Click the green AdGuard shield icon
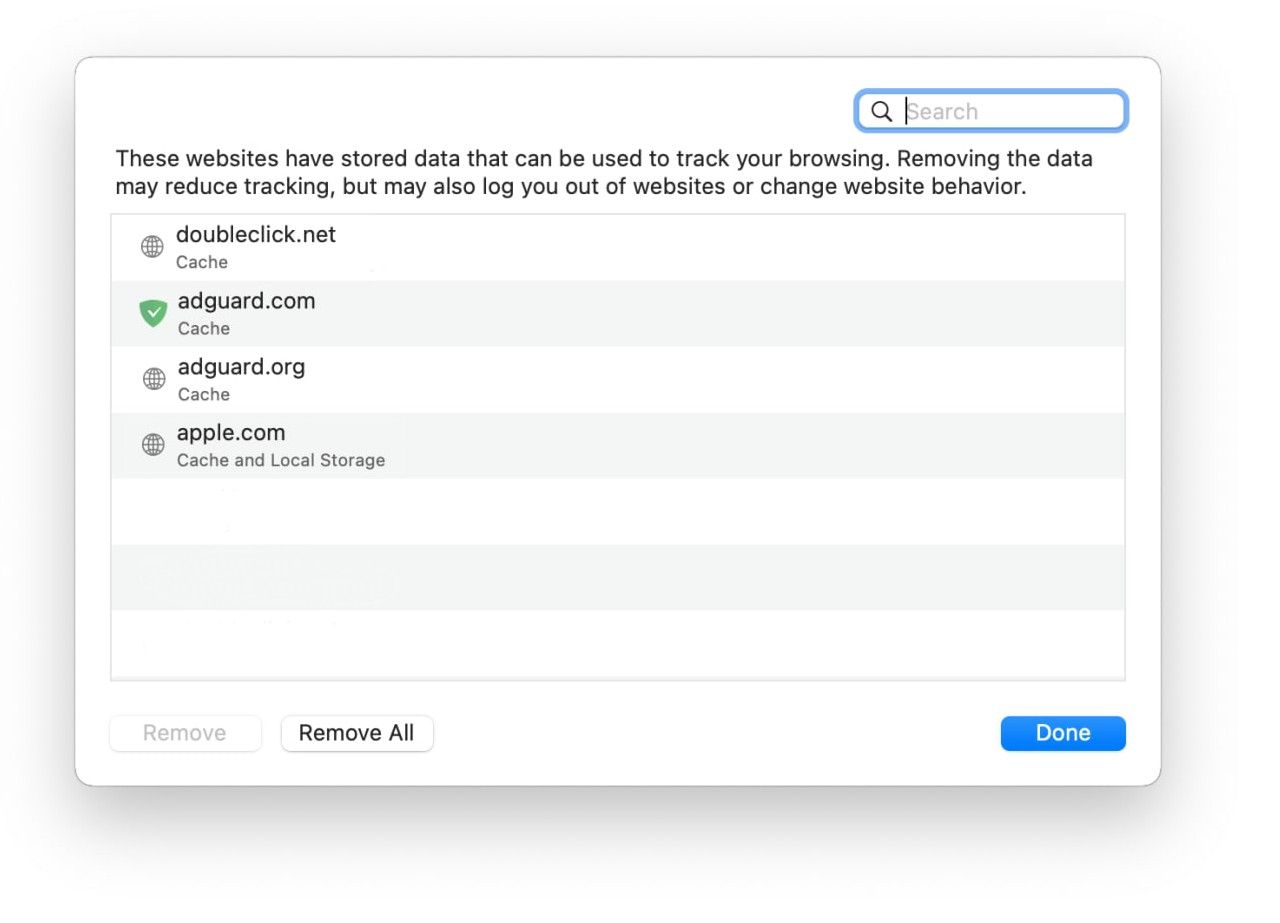The height and width of the screenshot is (923, 1280). [x=153, y=313]
